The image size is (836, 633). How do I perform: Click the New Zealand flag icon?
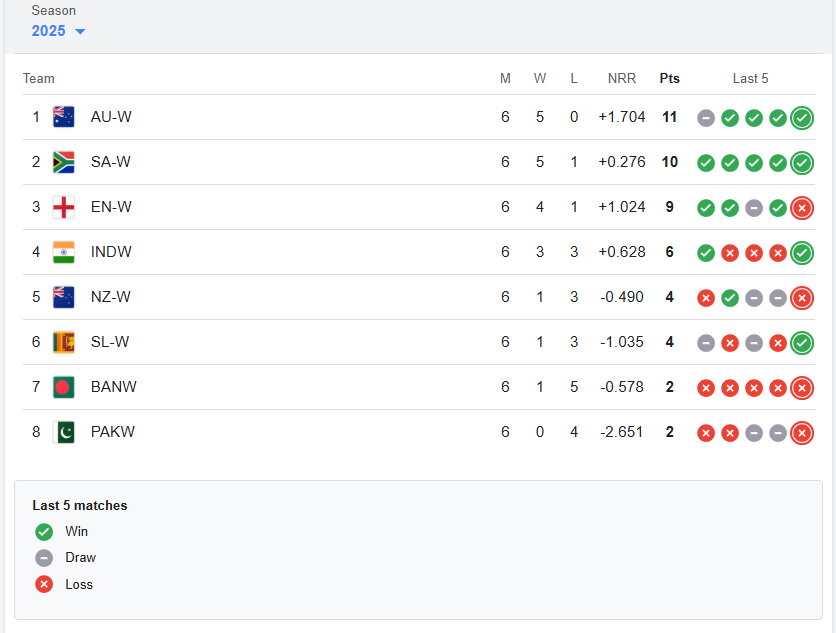[64, 297]
